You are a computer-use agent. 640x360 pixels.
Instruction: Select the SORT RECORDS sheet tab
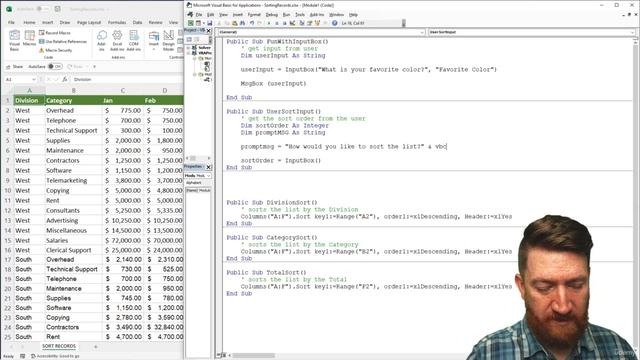[x=59, y=346]
